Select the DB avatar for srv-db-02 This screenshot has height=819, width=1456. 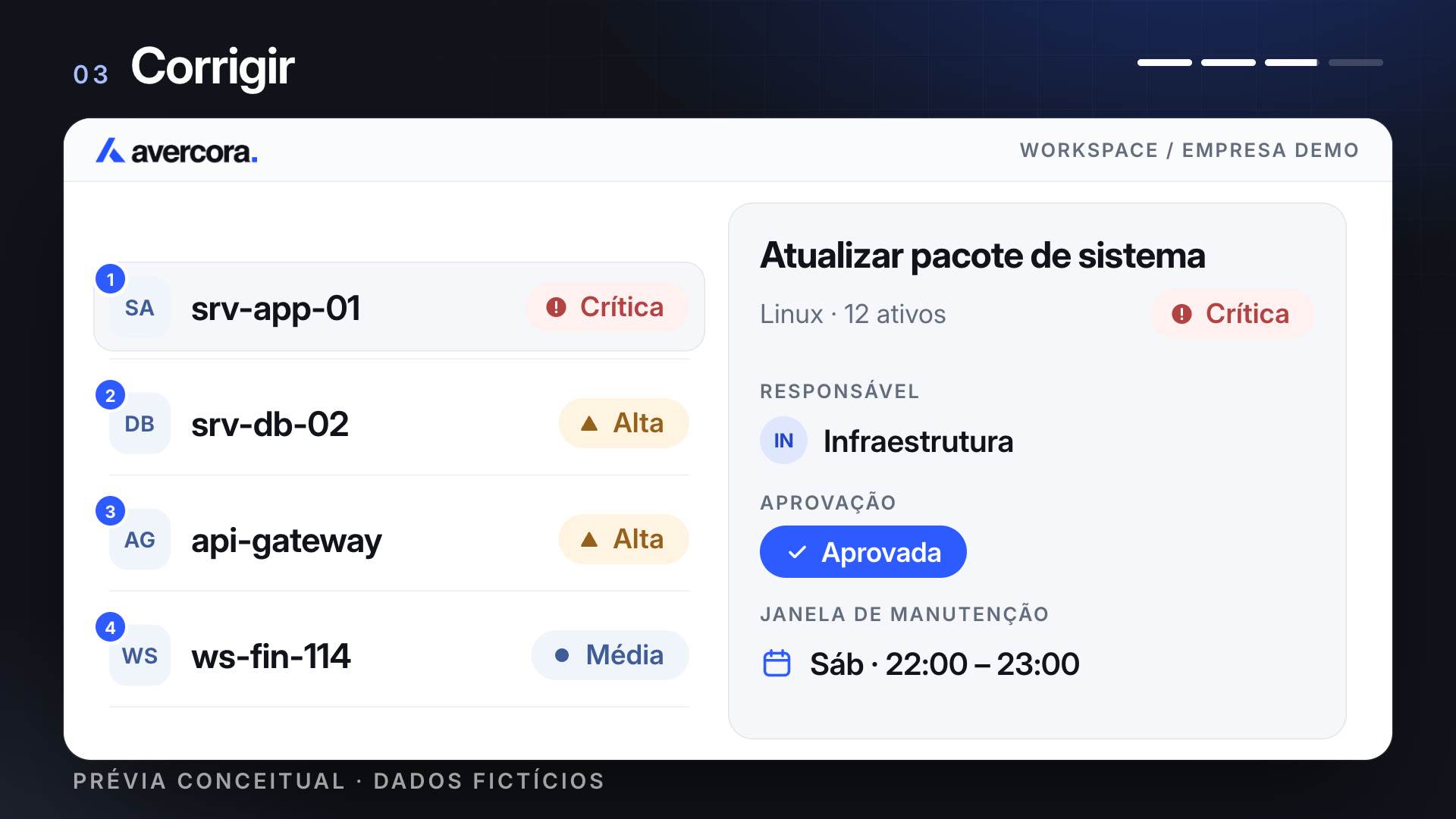[x=140, y=424]
